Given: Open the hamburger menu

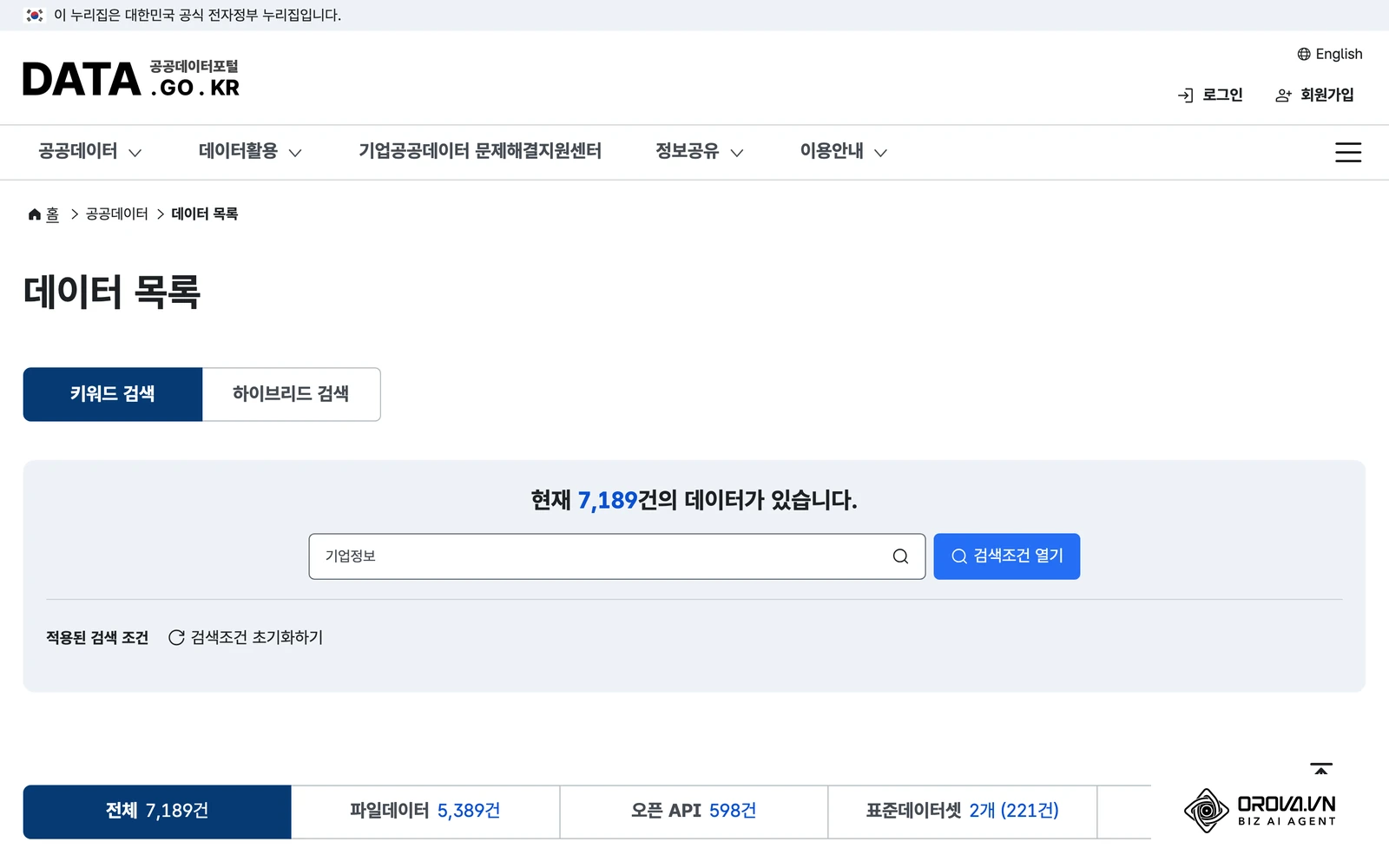Looking at the screenshot, I should click(1347, 152).
